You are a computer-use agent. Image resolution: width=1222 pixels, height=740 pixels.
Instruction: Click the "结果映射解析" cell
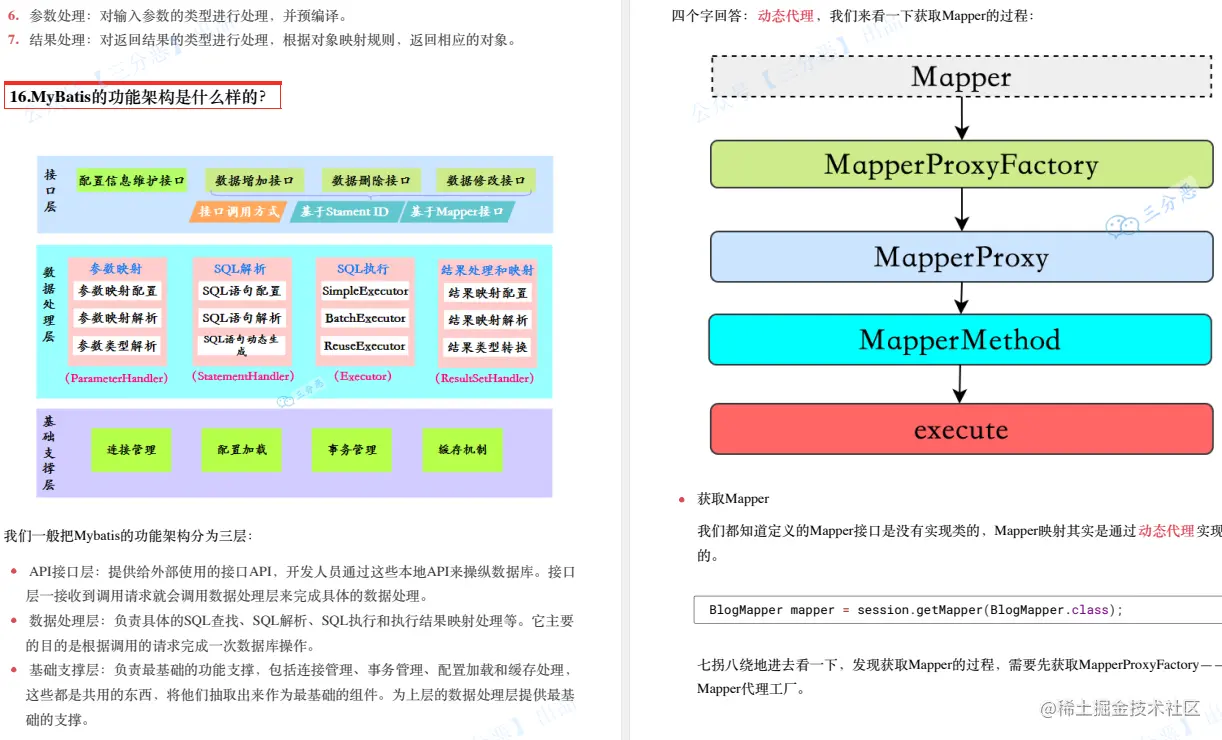click(488, 320)
